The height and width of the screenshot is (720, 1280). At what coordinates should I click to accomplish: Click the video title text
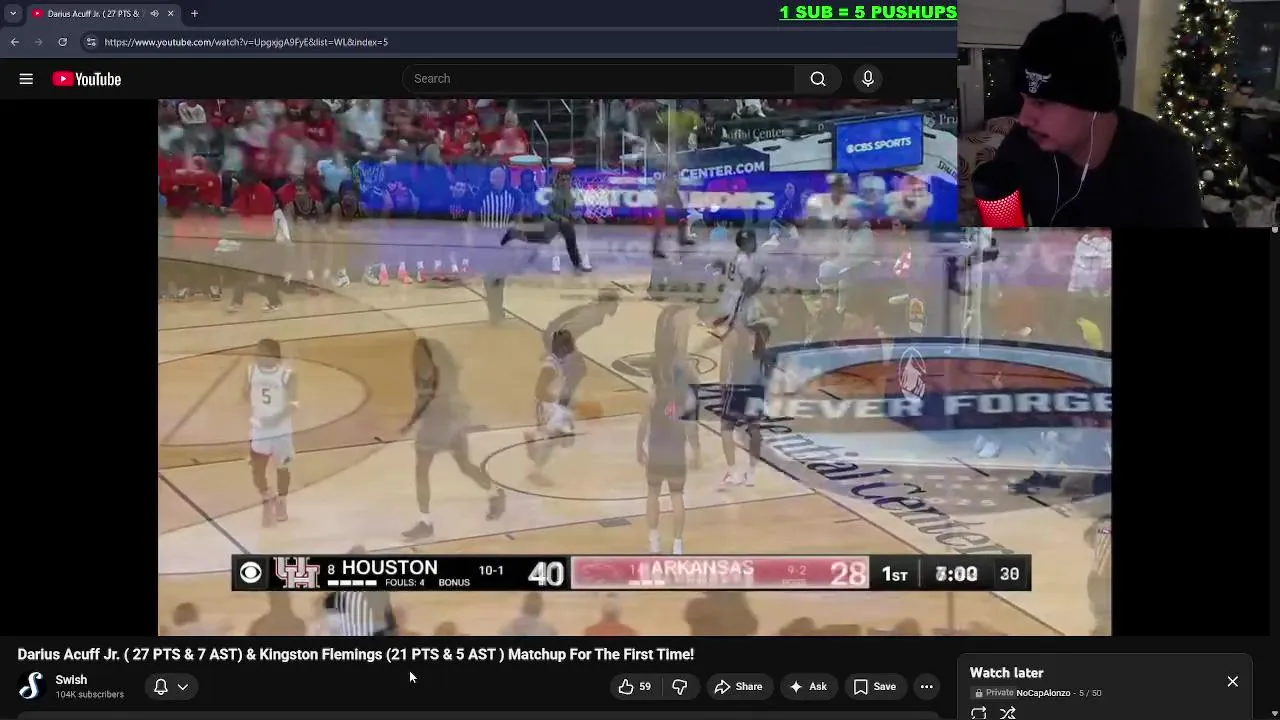[x=356, y=654]
